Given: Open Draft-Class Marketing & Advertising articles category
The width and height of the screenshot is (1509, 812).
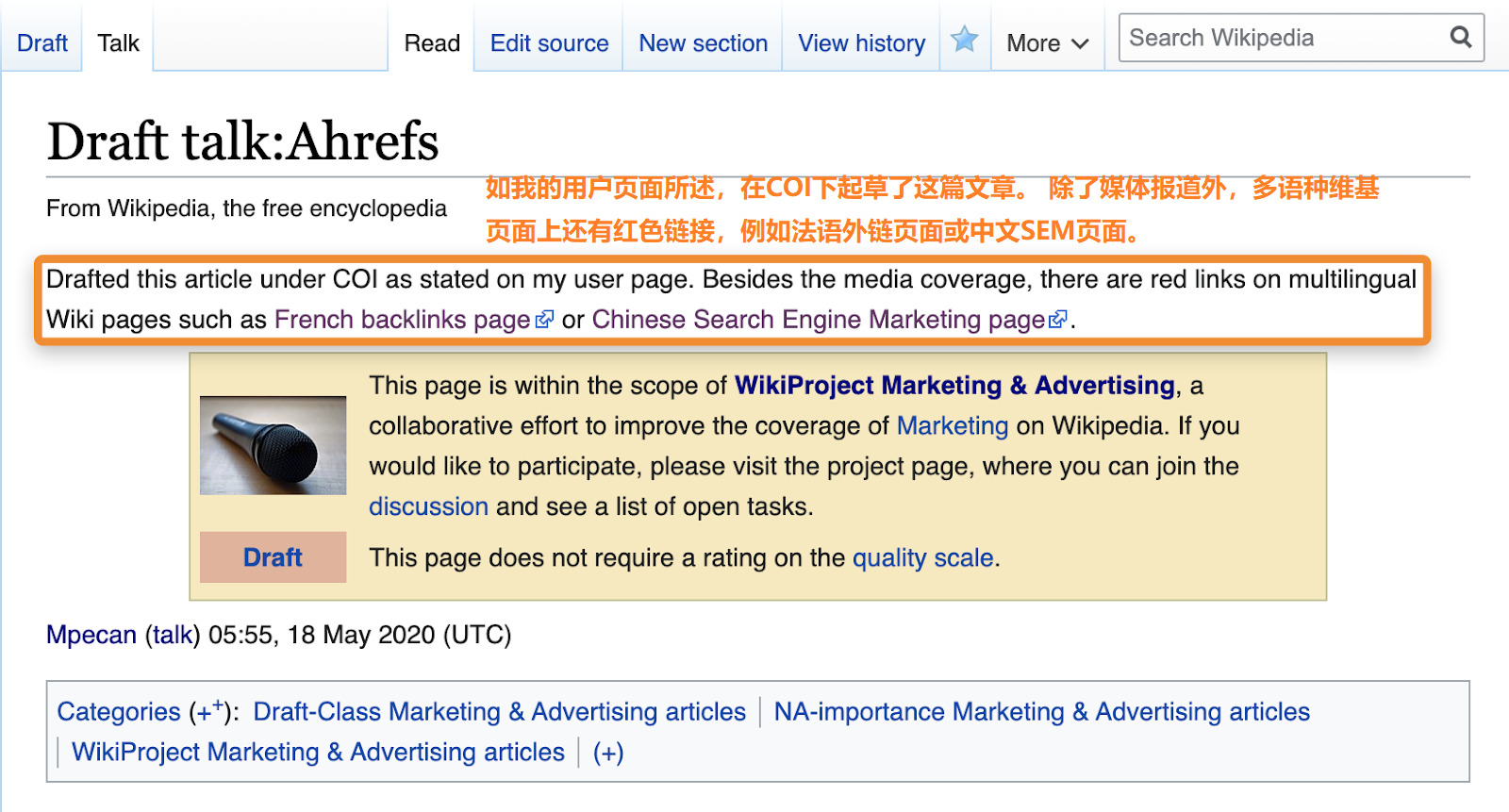Looking at the screenshot, I should pos(499,712).
